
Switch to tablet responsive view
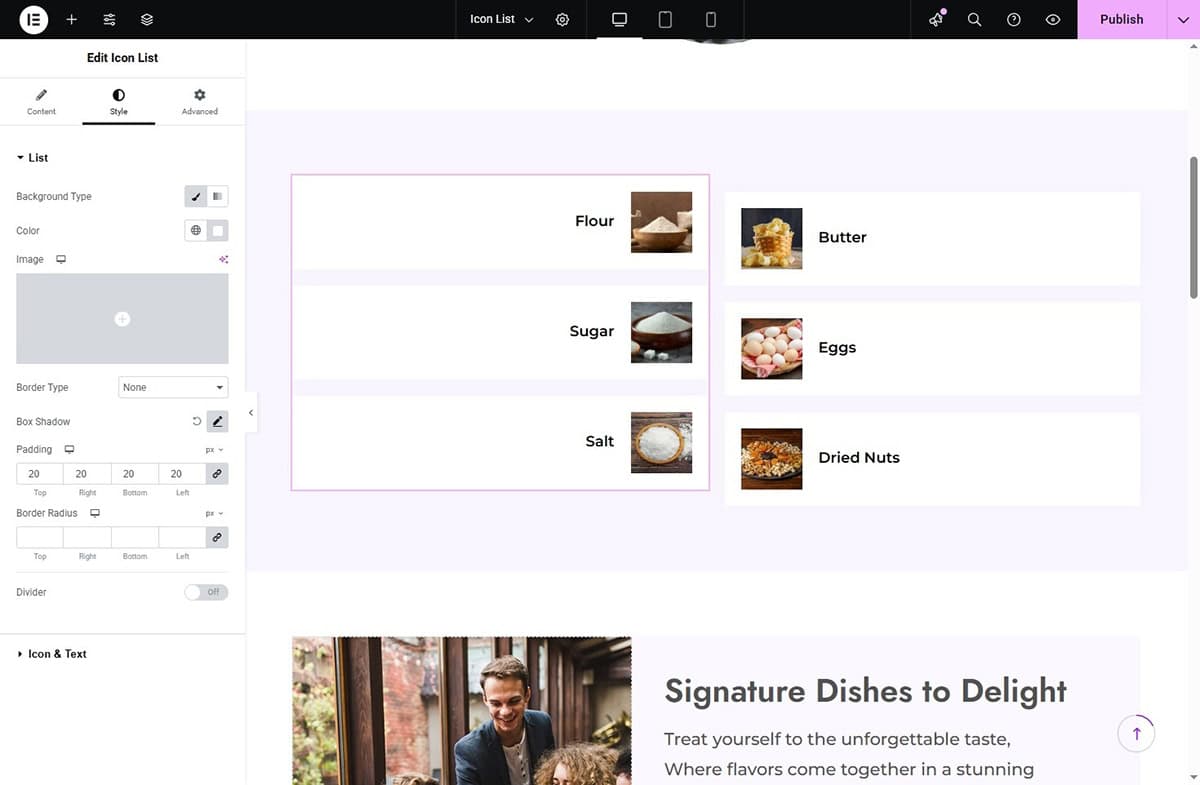665,19
